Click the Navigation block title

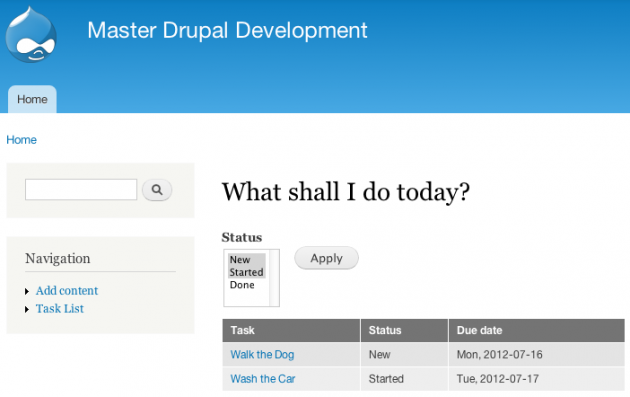[57, 258]
